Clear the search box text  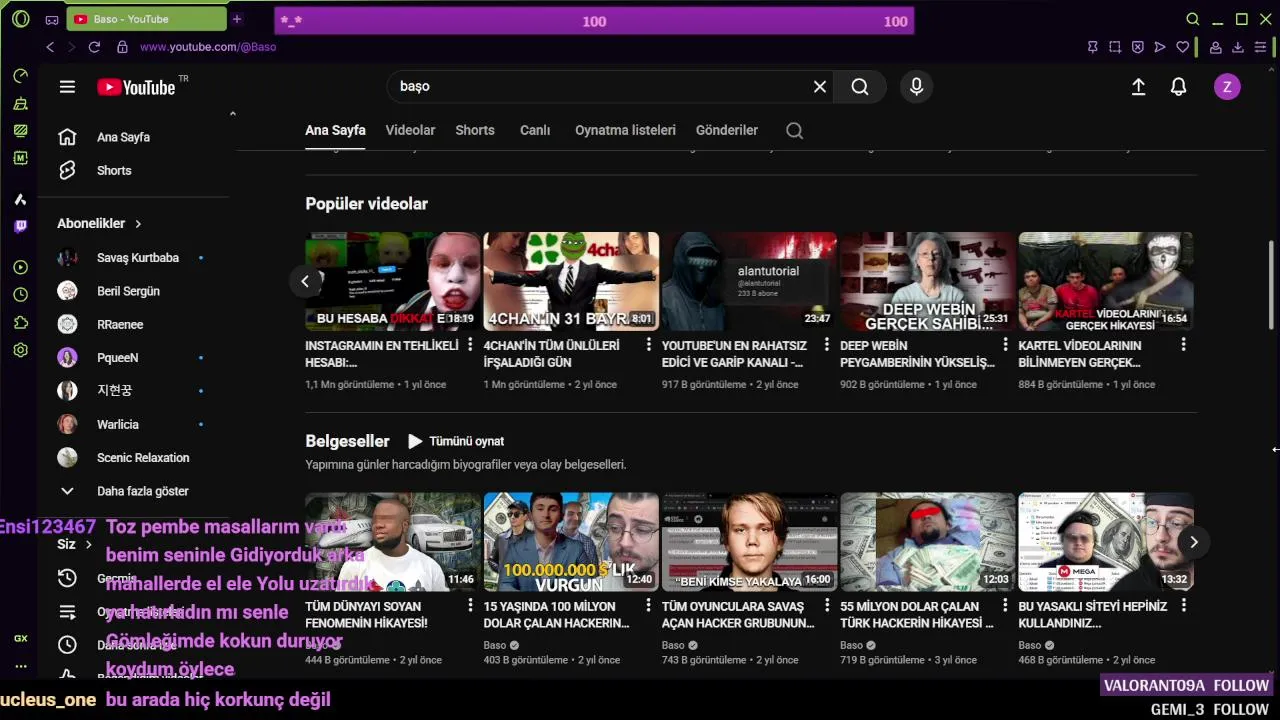point(820,87)
